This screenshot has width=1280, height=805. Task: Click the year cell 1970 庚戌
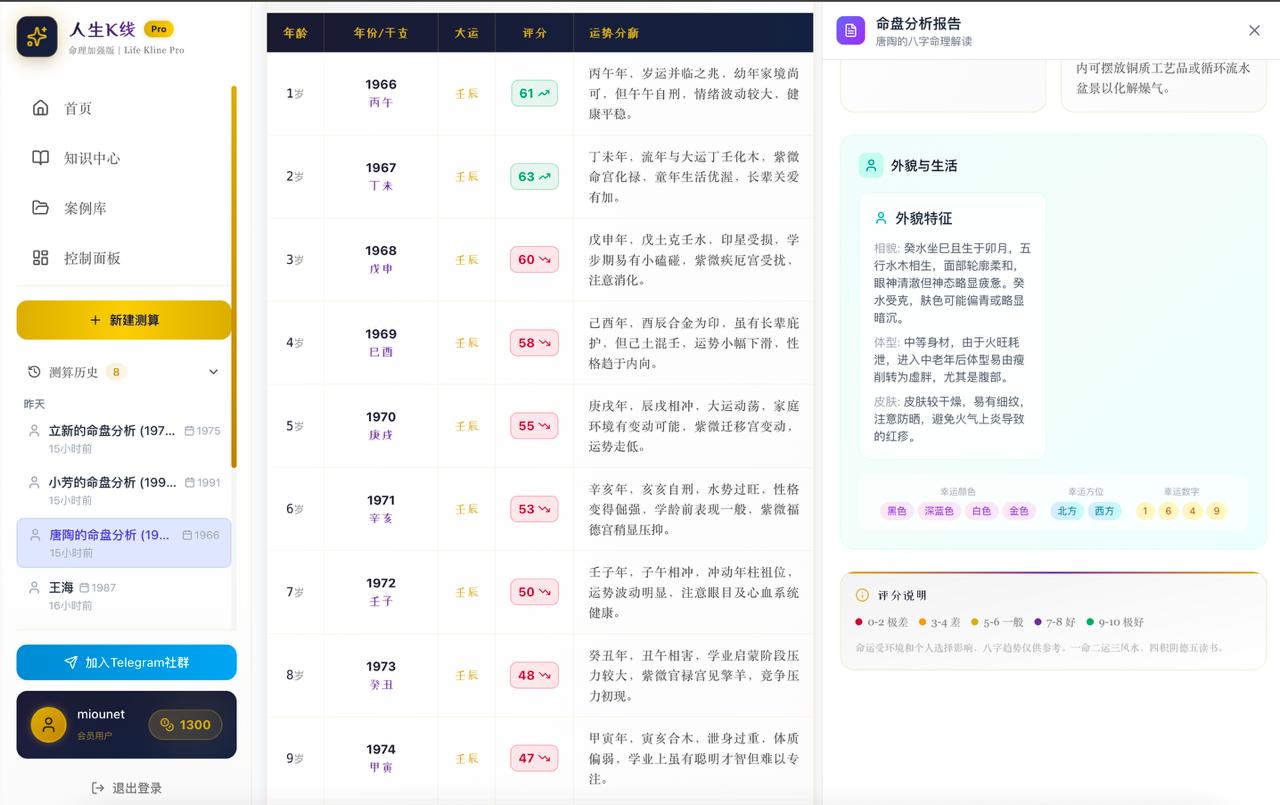pos(381,425)
